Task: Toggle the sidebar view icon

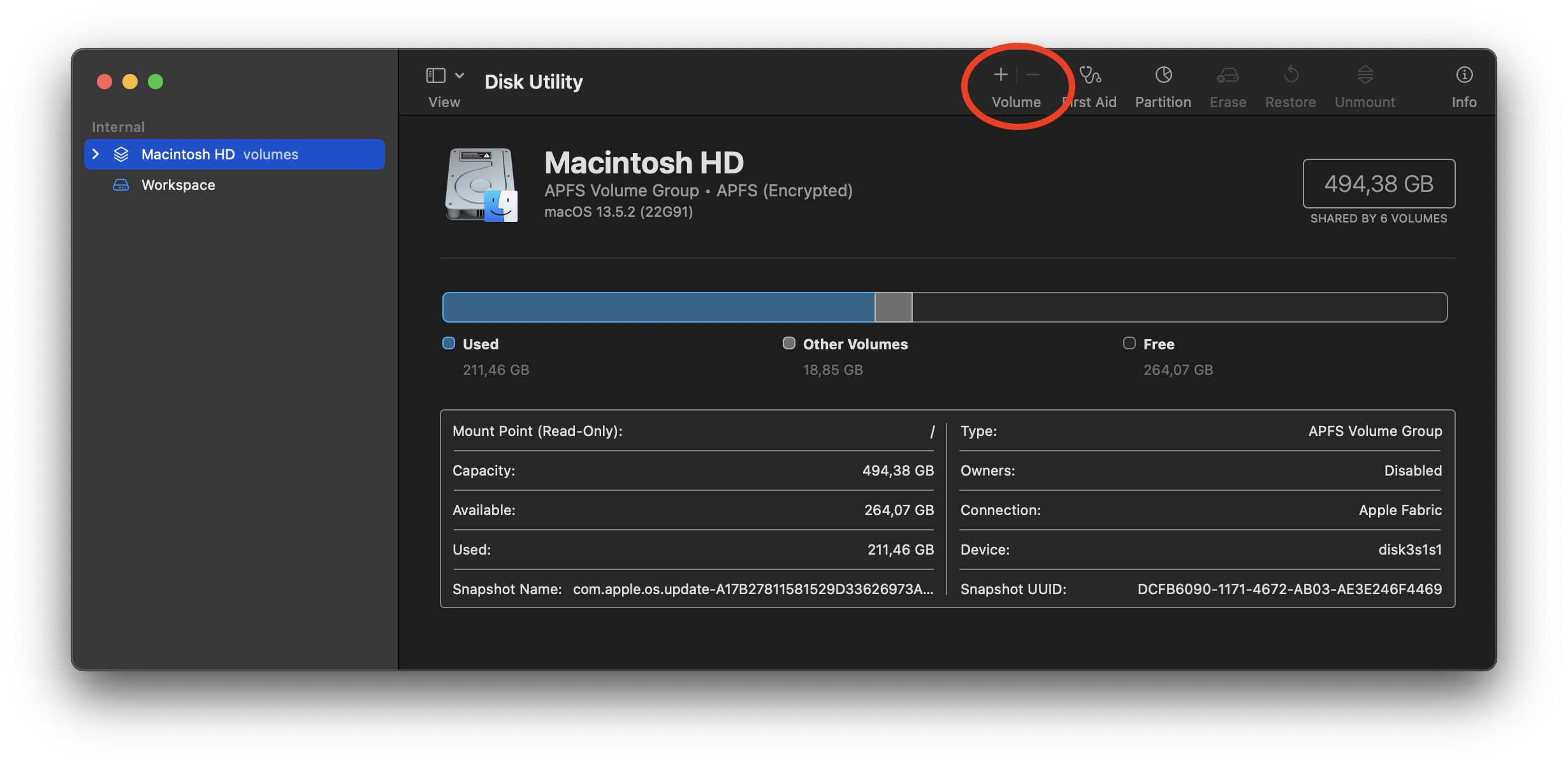Action: click(x=435, y=75)
